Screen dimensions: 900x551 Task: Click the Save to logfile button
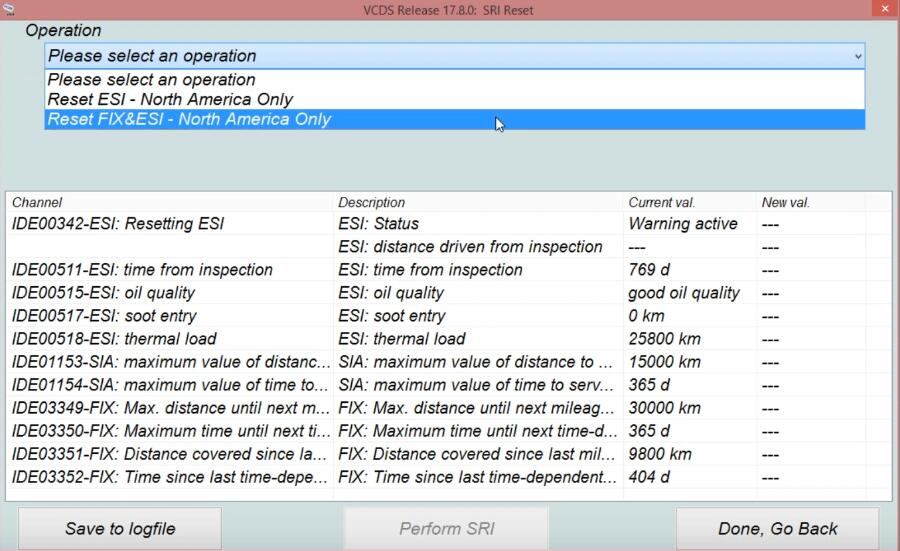click(120, 529)
